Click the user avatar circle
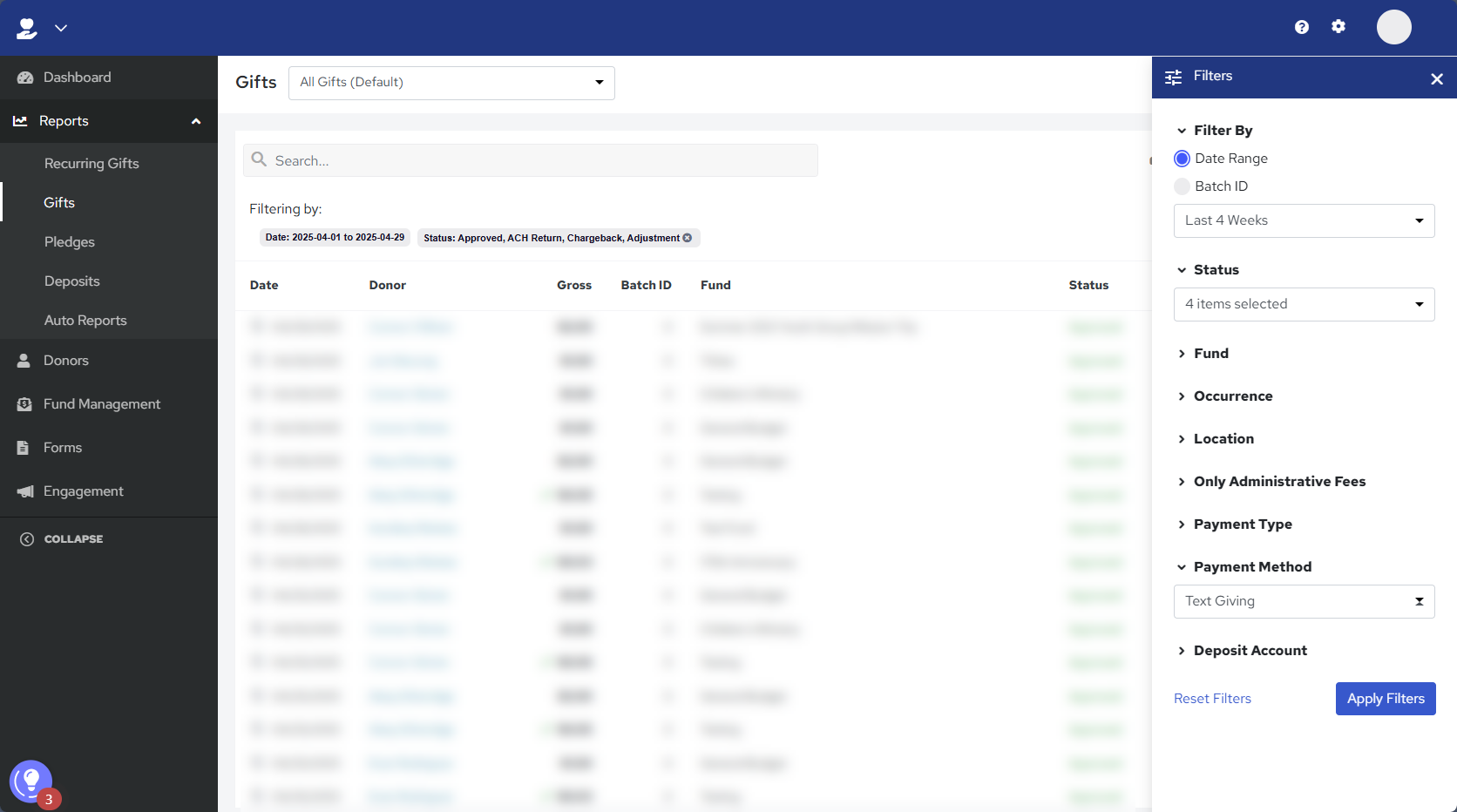This screenshot has height=812, width=1457. 1393,27
